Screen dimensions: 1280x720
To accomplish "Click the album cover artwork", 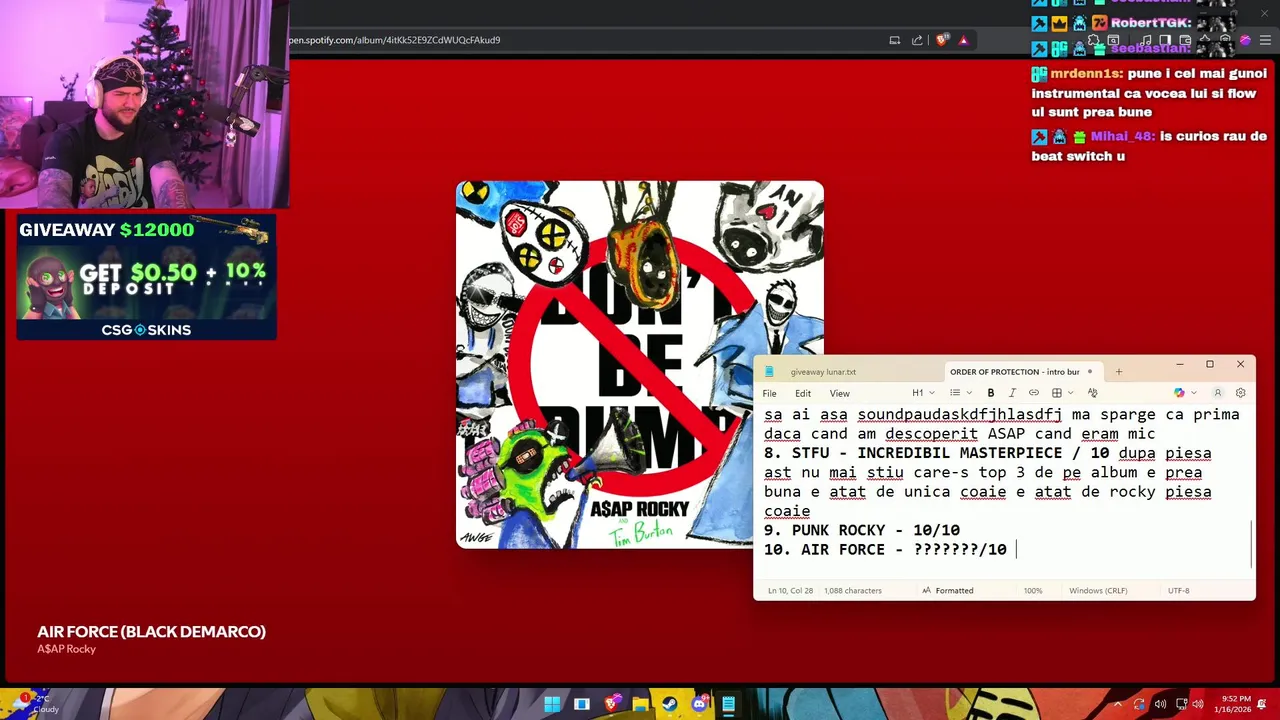I will click(640, 364).
